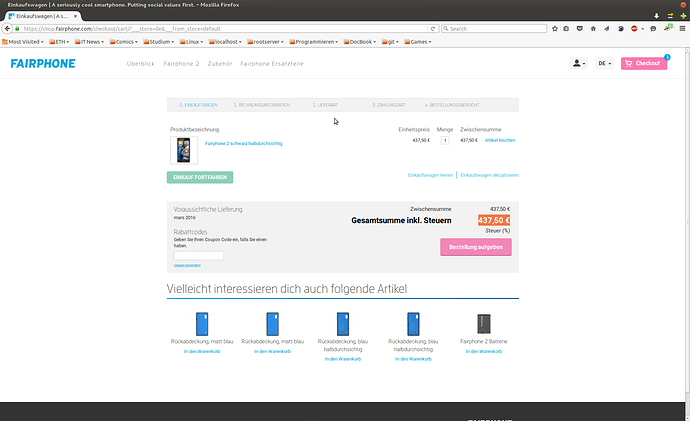Expand the ETH bookmarks folder
690x421 pixels.
(x=59, y=42)
